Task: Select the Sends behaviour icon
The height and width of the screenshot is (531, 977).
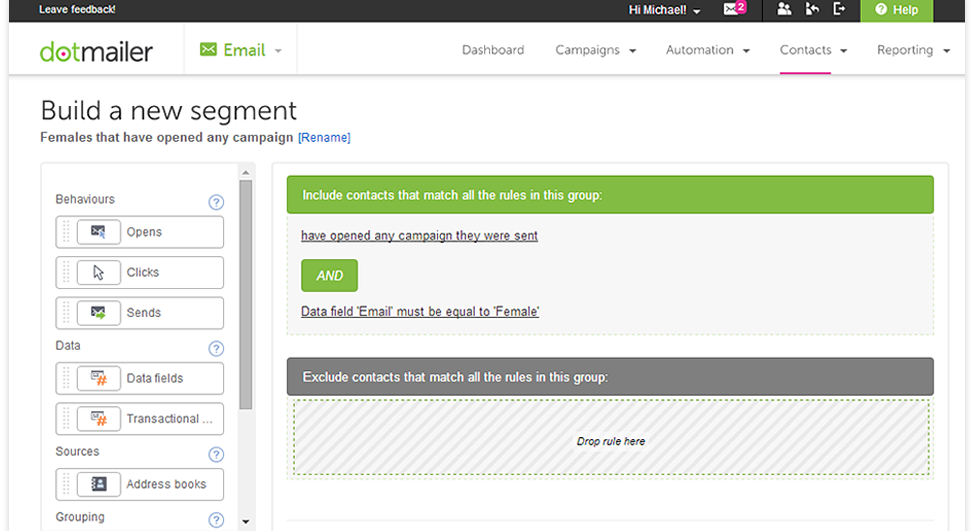Action: (98, 313)
